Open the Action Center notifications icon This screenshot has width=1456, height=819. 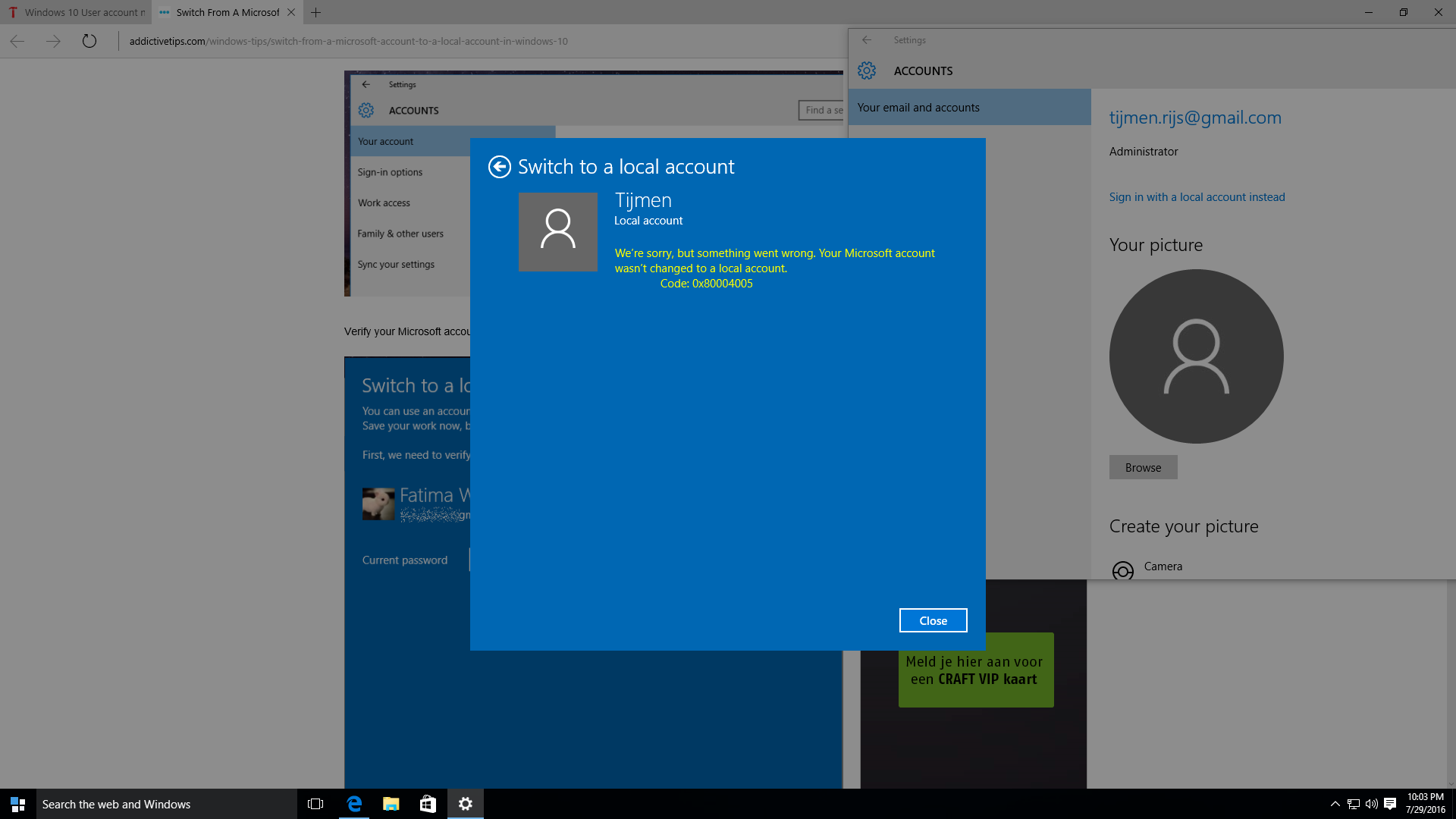(x=1390, y=804)
